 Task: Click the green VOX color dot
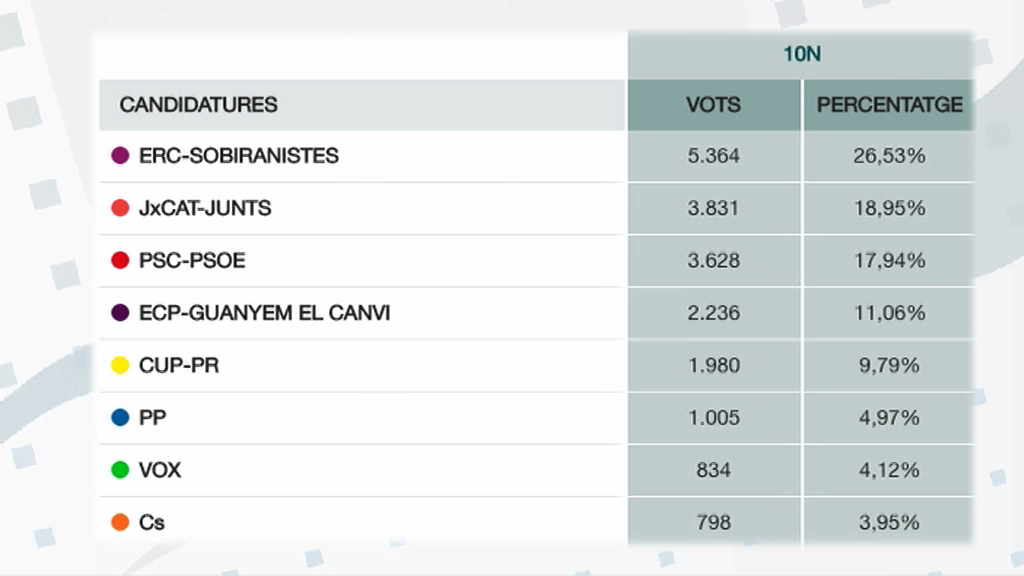120,470
